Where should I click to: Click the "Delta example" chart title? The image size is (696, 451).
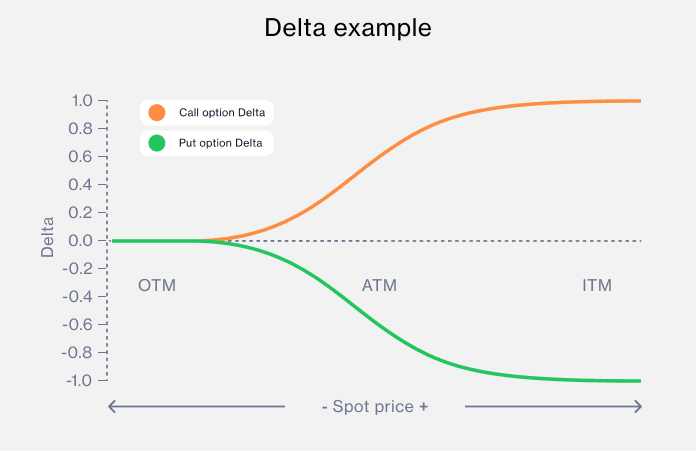[348, 28]
